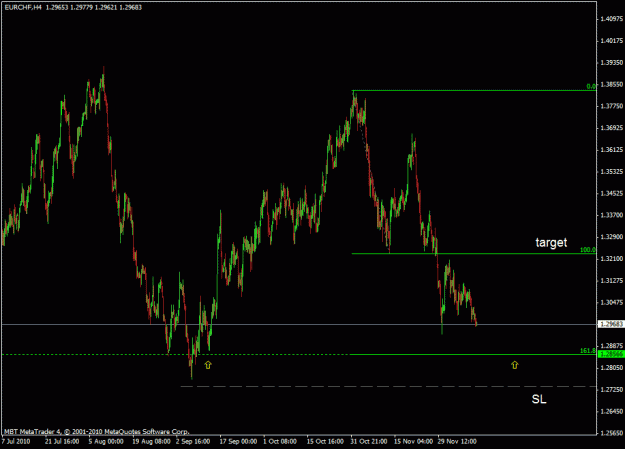
Task: Click the 1.27250 price axis label
Action: click(612, 390)
